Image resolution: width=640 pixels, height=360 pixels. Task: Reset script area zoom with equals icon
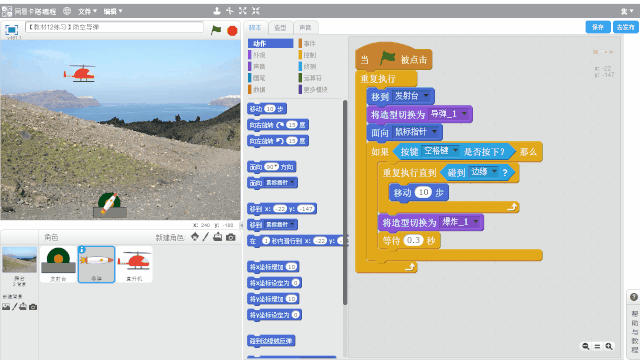click(x=597, y=346)
